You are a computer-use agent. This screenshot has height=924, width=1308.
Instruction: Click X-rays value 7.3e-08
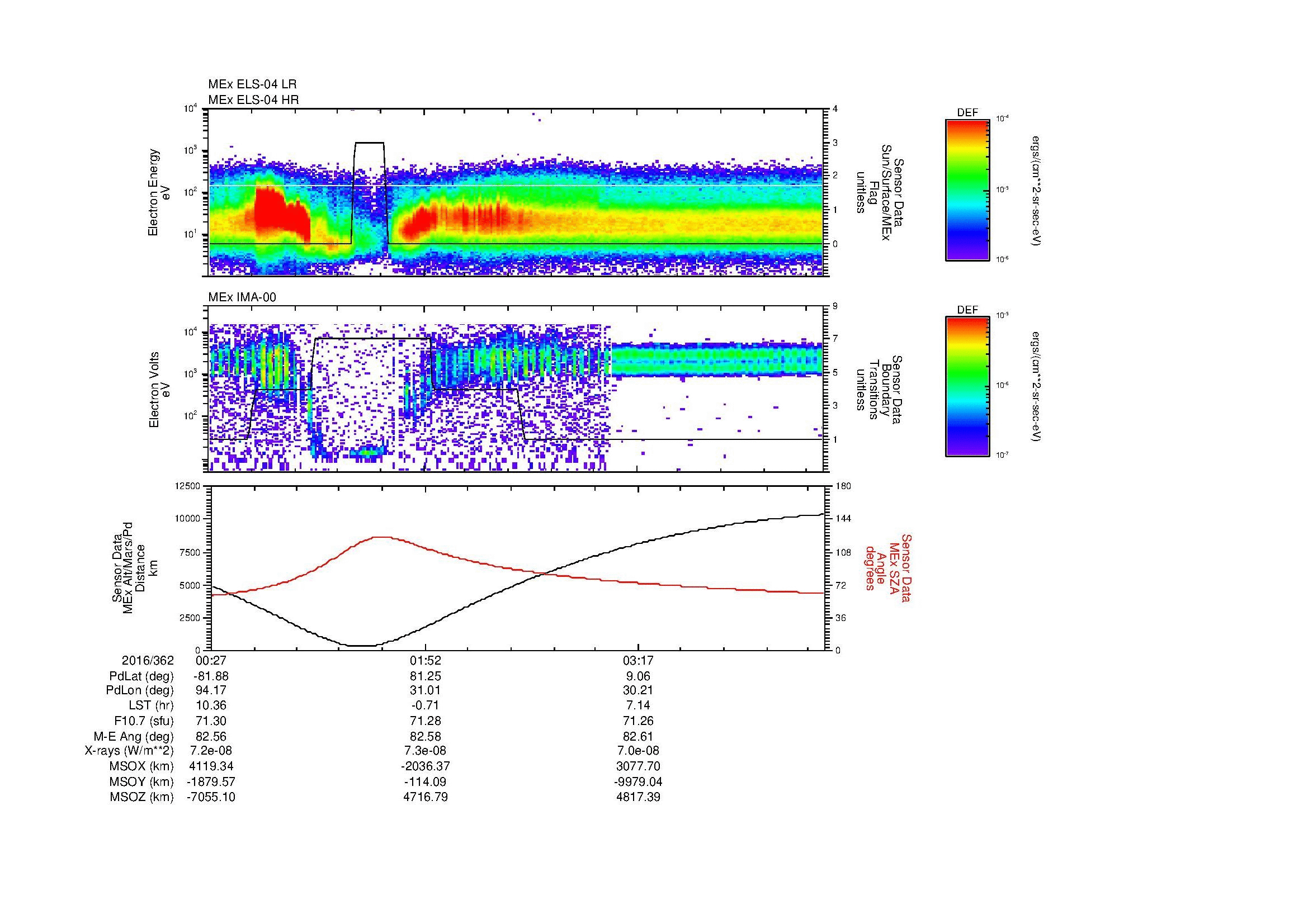click(425, 751)
